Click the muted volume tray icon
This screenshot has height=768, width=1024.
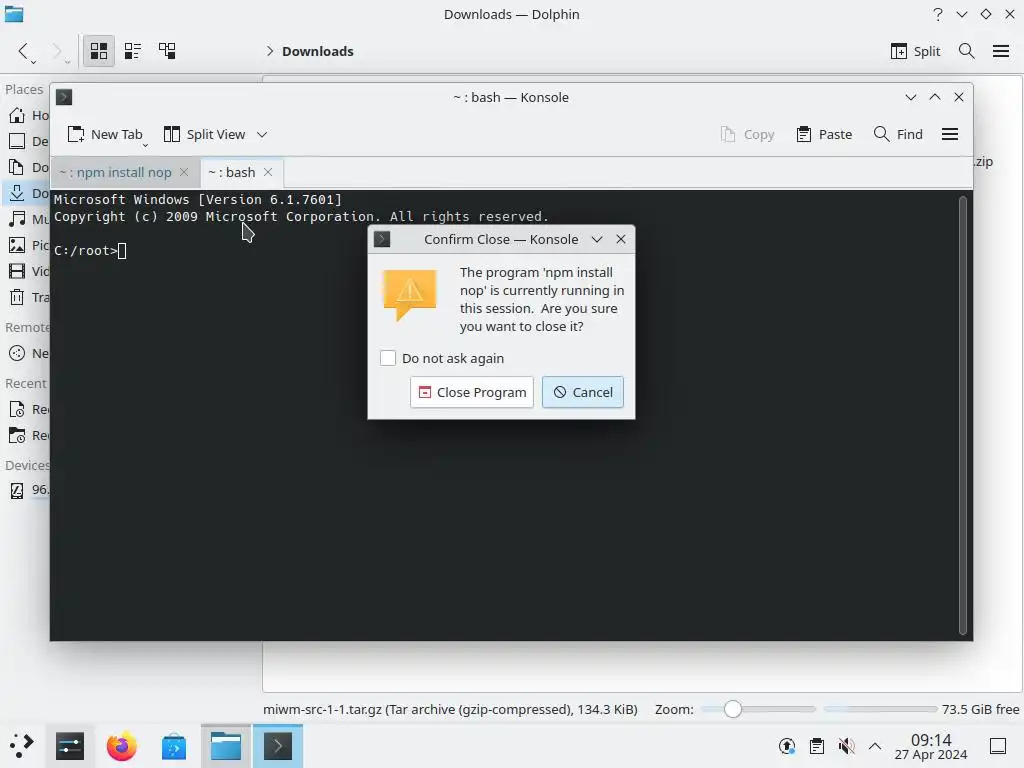click(846, 746)
